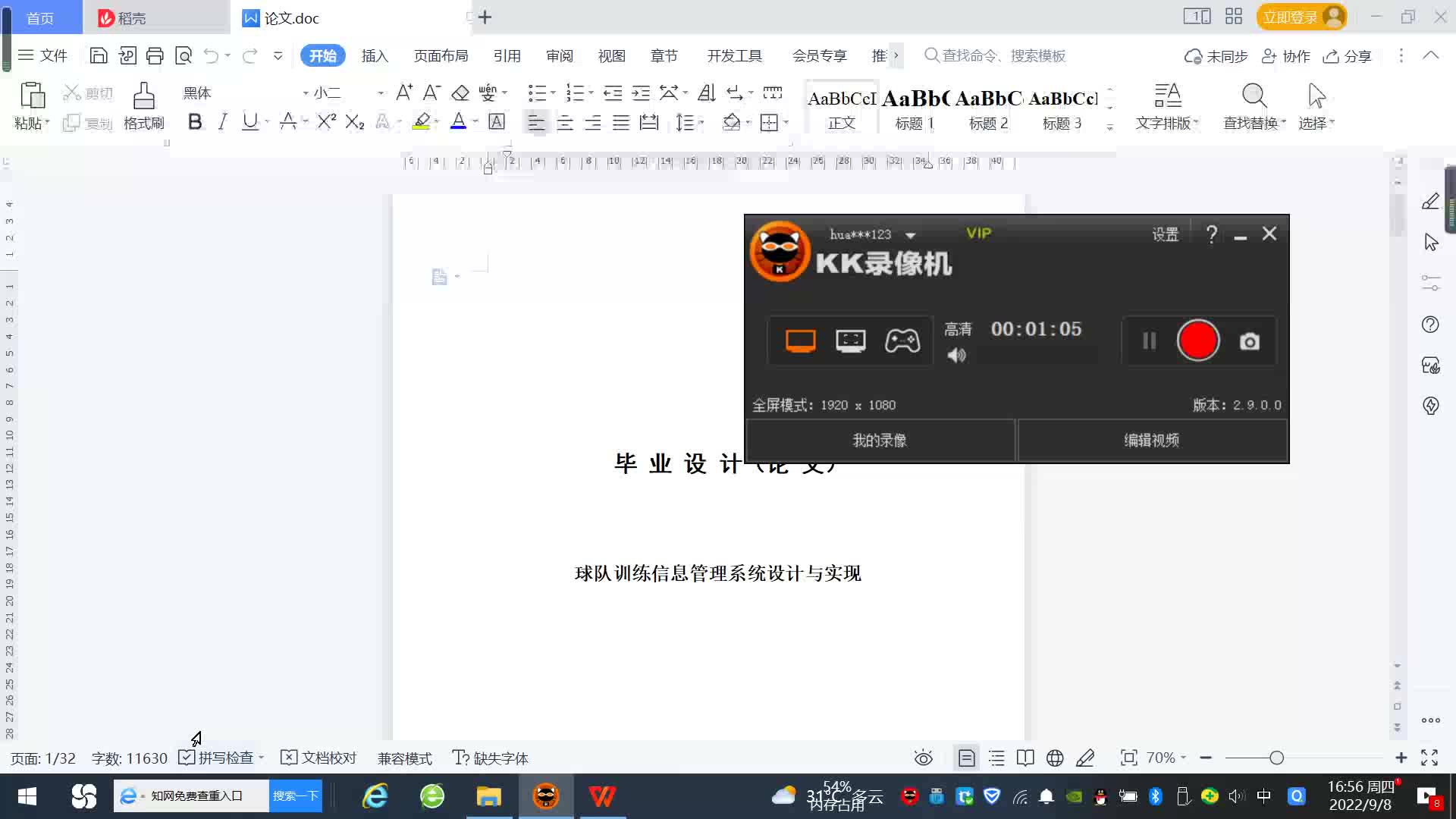Select the game recording mode gamepad icon
The width and height of the screenshot is (1456, 819).
[902, 340]
